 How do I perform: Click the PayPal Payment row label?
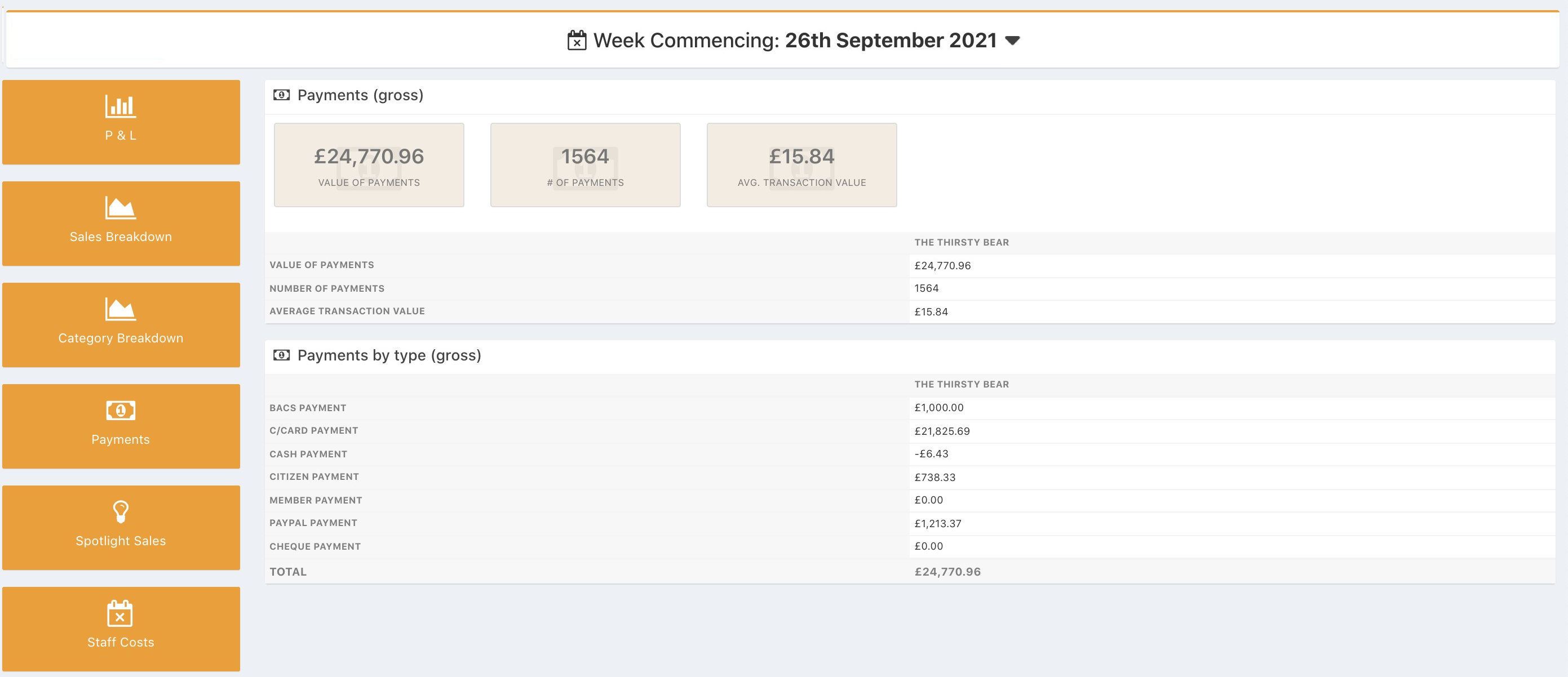coord(313,523)
